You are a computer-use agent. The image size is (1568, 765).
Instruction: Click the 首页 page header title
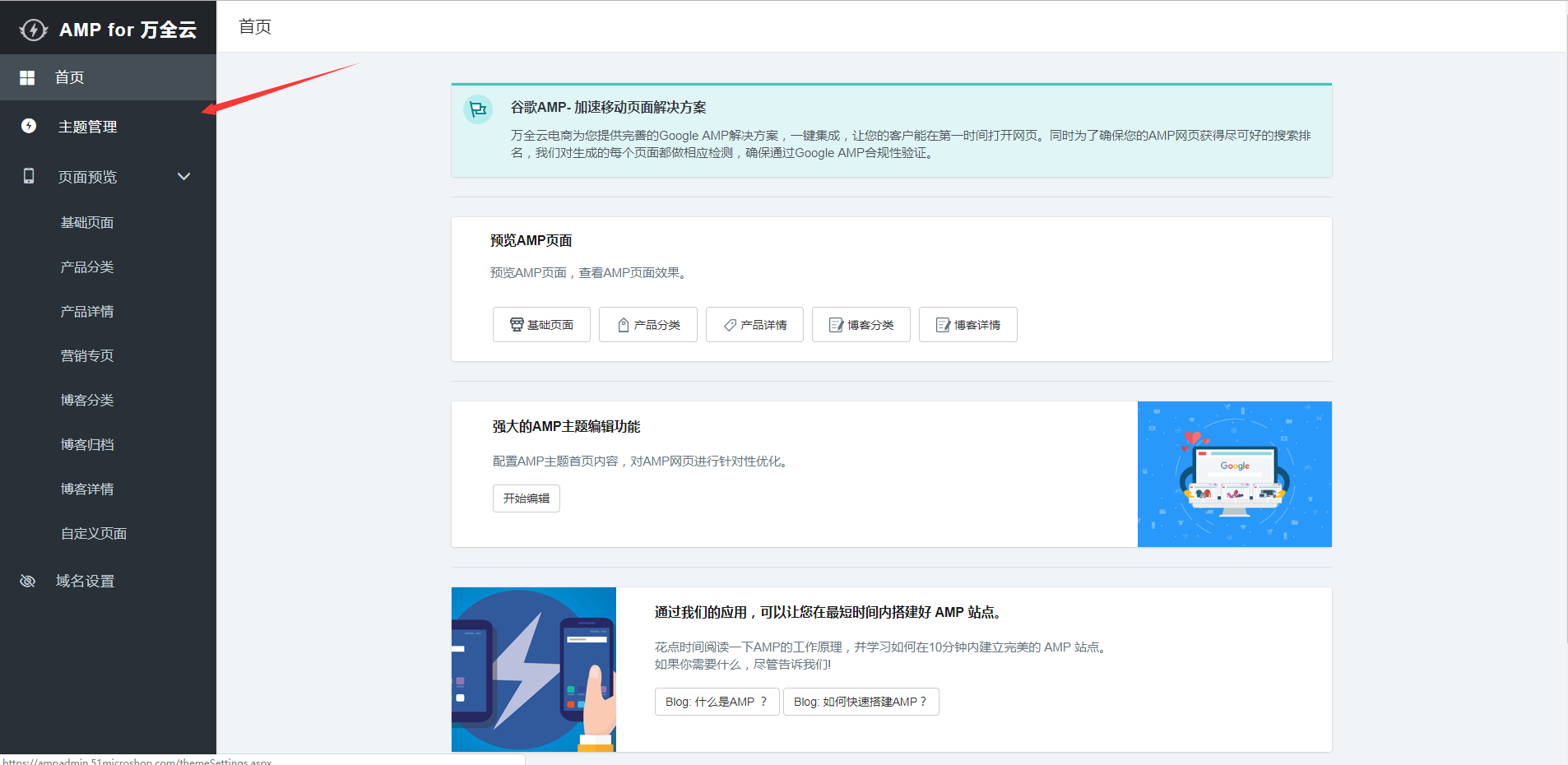click(255, 27)
